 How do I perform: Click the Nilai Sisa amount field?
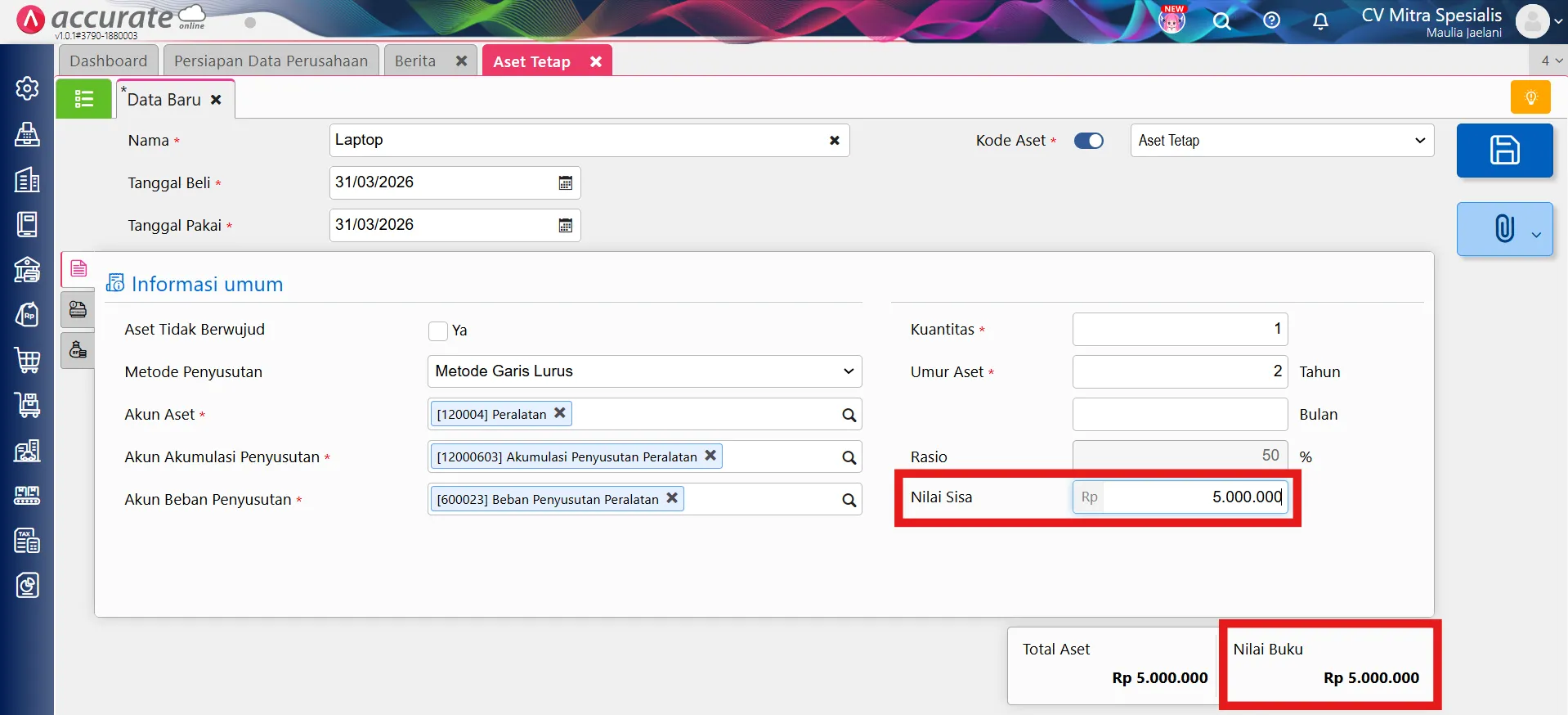tap(1180, 497)
